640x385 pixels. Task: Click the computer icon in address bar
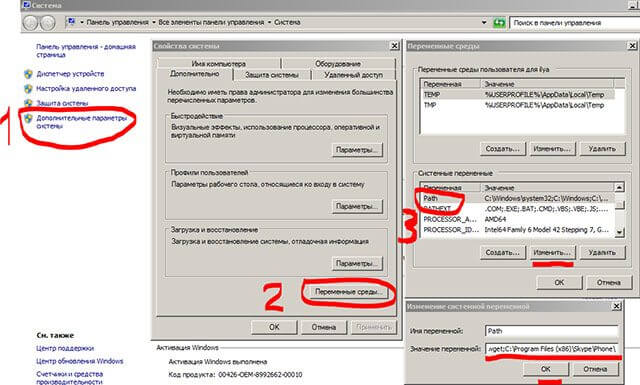pyautogui.click(x=71, y=22)
